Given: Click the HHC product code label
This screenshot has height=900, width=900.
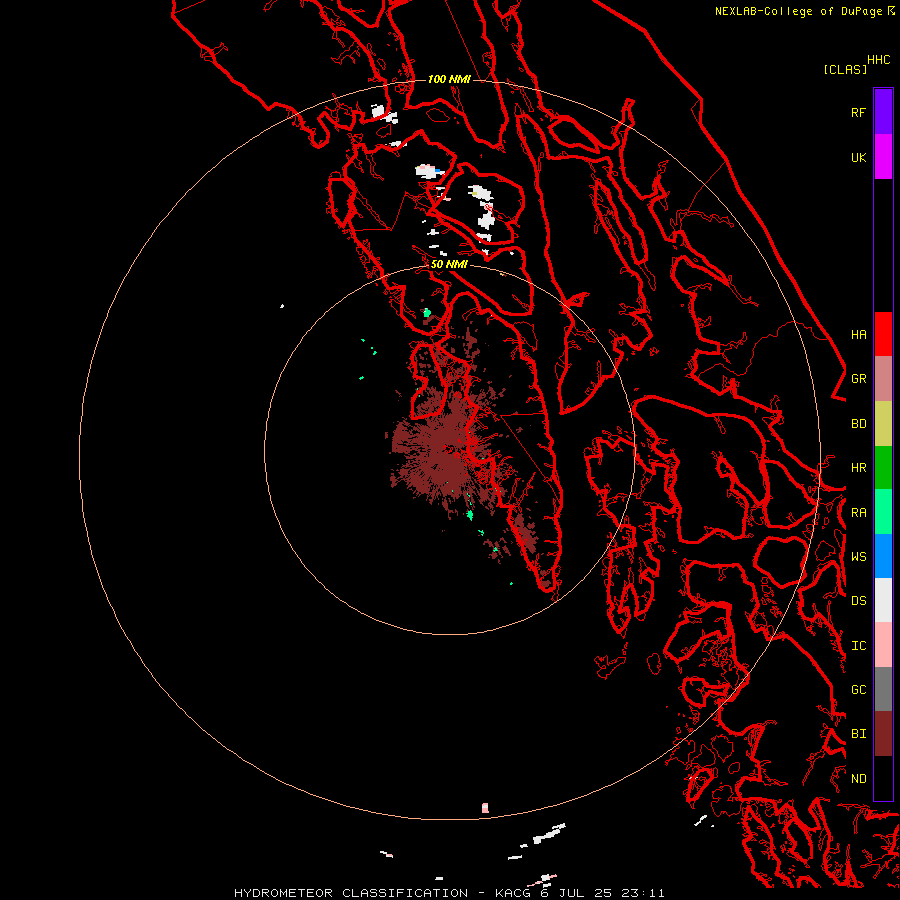Looking at the screenshot, I should [878, 60].
